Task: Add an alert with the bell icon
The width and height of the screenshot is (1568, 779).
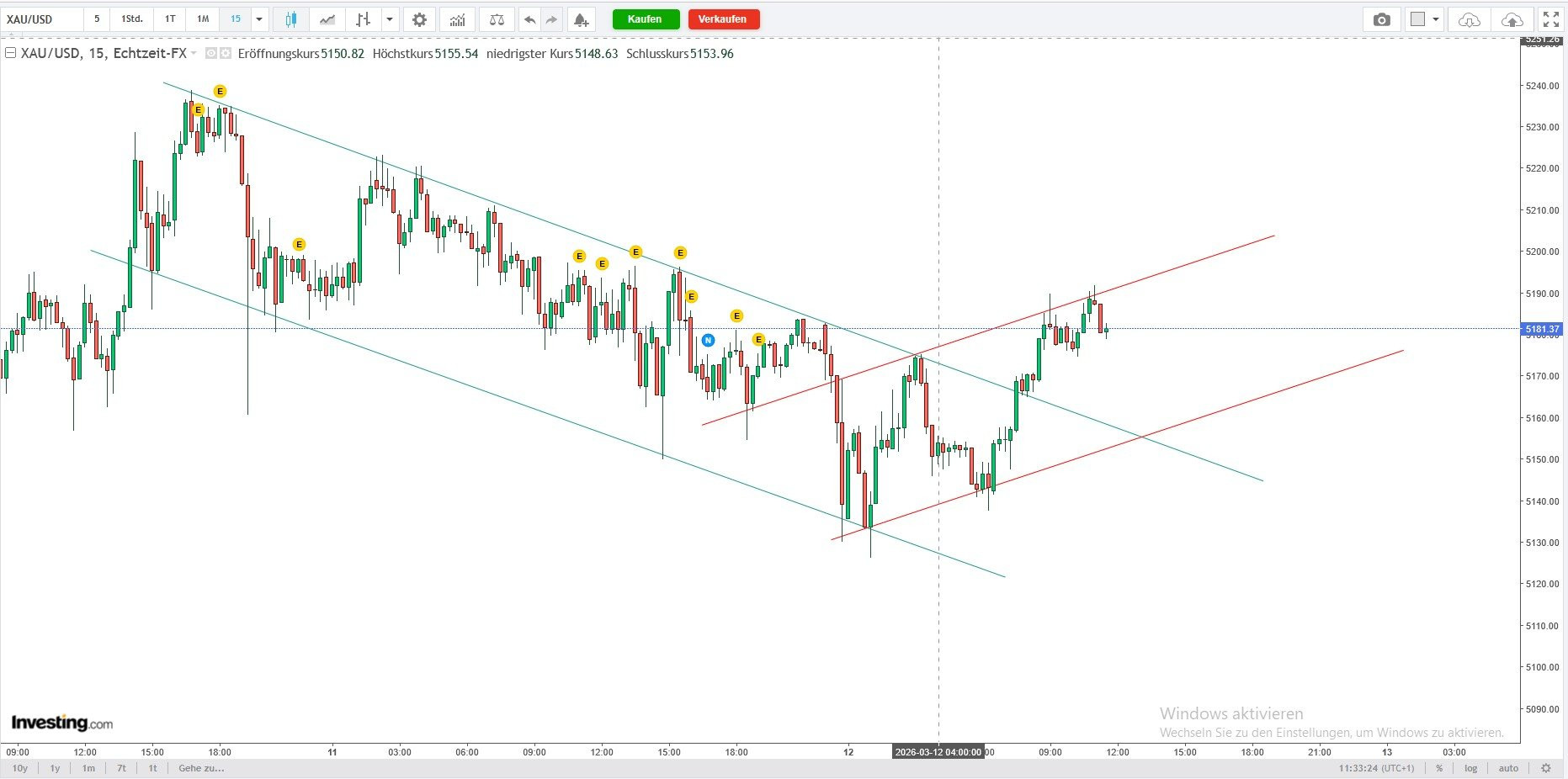Action: (581, 19)
